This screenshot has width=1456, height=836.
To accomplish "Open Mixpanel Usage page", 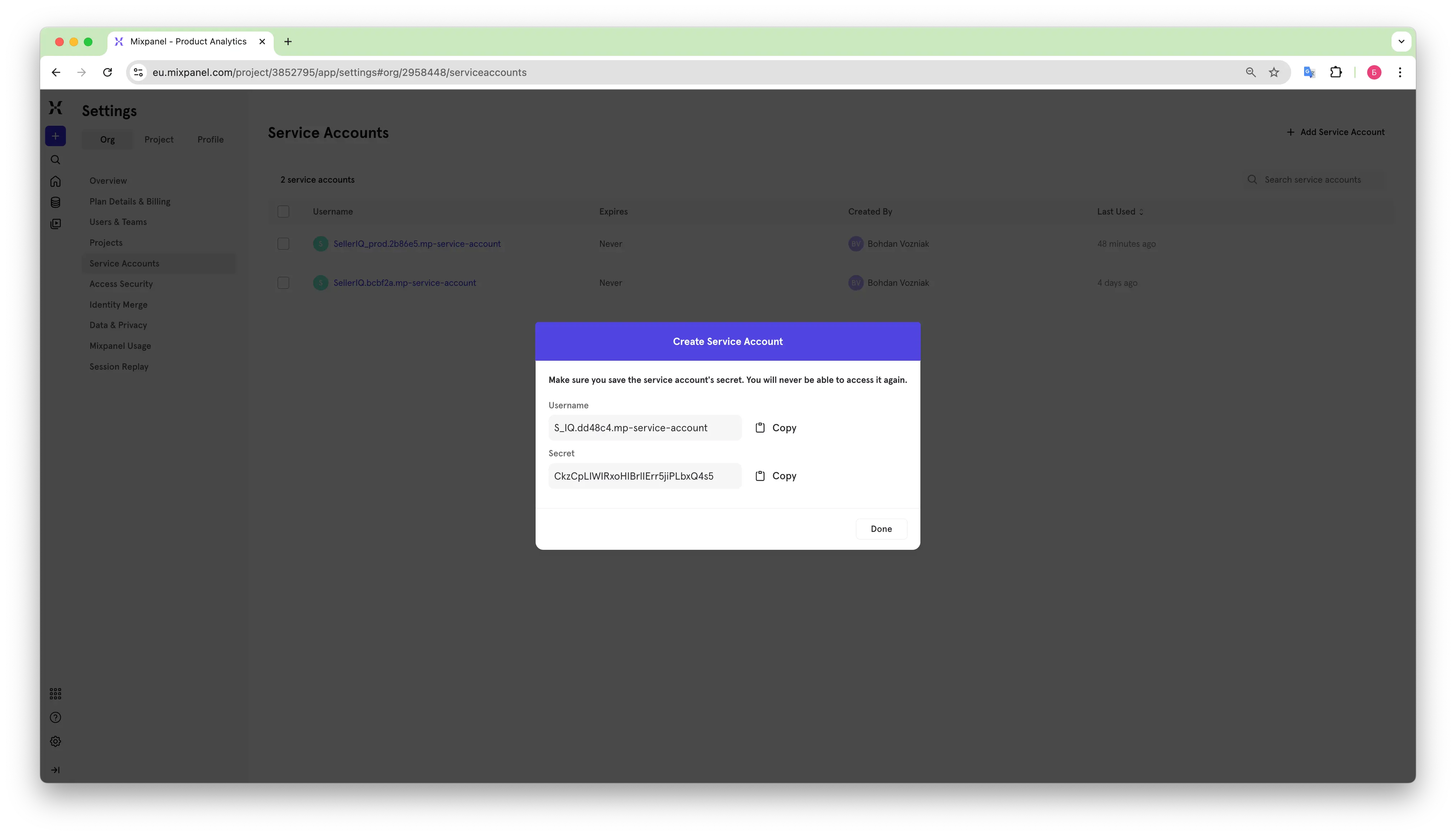I will pyautogui.click(x=121, y=346).
